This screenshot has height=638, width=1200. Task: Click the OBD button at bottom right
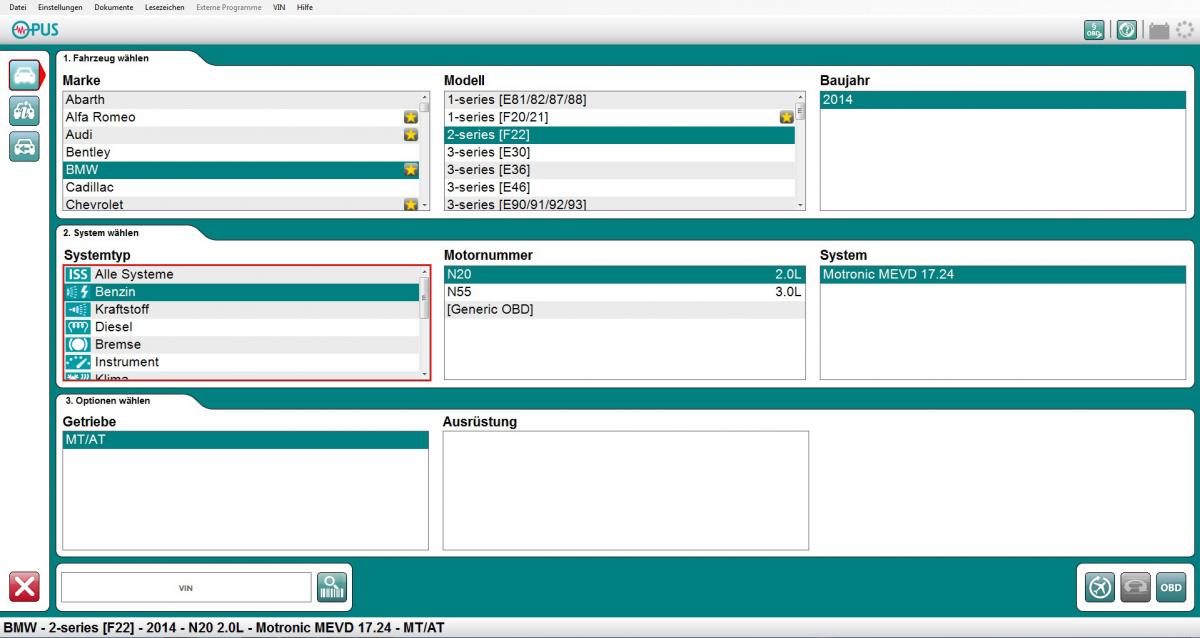tap(1170, 588)
